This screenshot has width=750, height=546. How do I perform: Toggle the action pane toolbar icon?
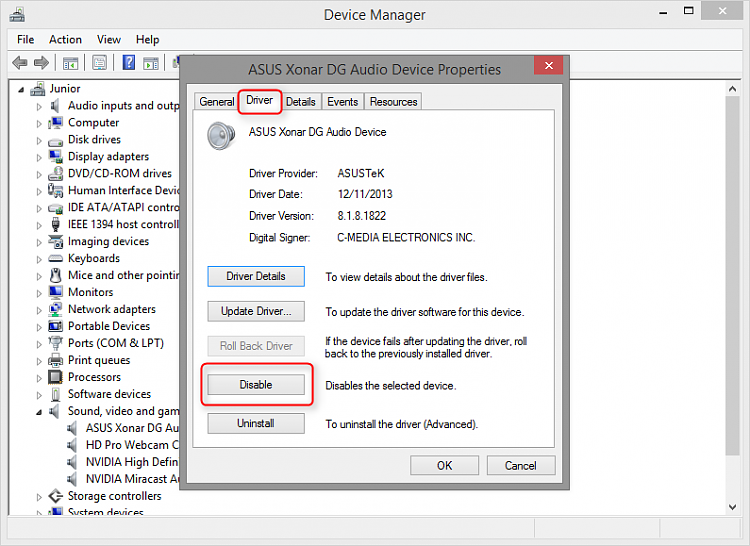click(151, 63)
